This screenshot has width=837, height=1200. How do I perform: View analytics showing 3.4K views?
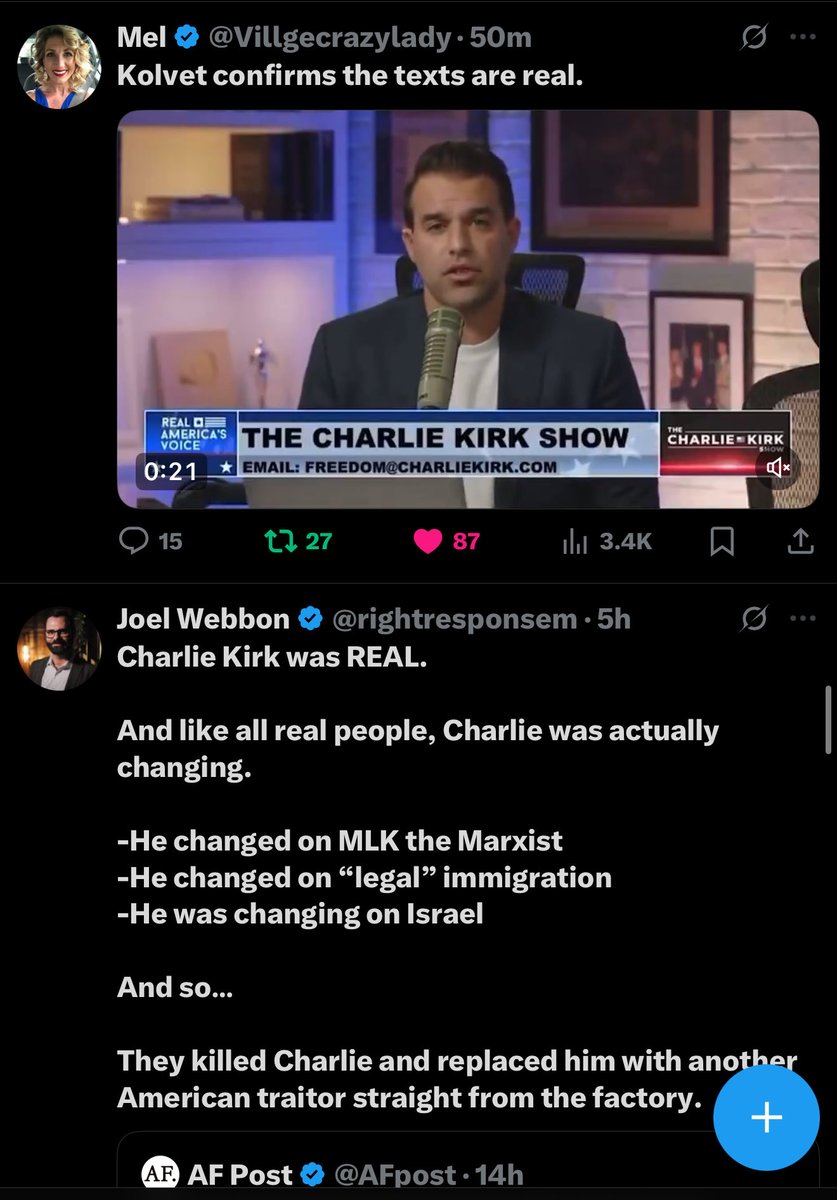click(607, 541)
